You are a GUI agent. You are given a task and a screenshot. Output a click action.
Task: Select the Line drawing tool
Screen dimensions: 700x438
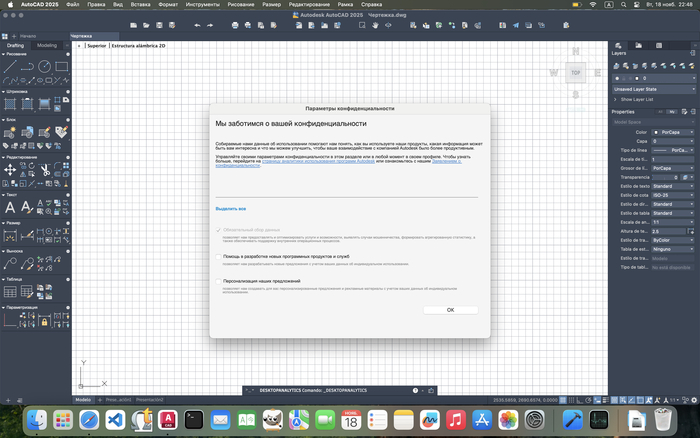tap(9, 66)
